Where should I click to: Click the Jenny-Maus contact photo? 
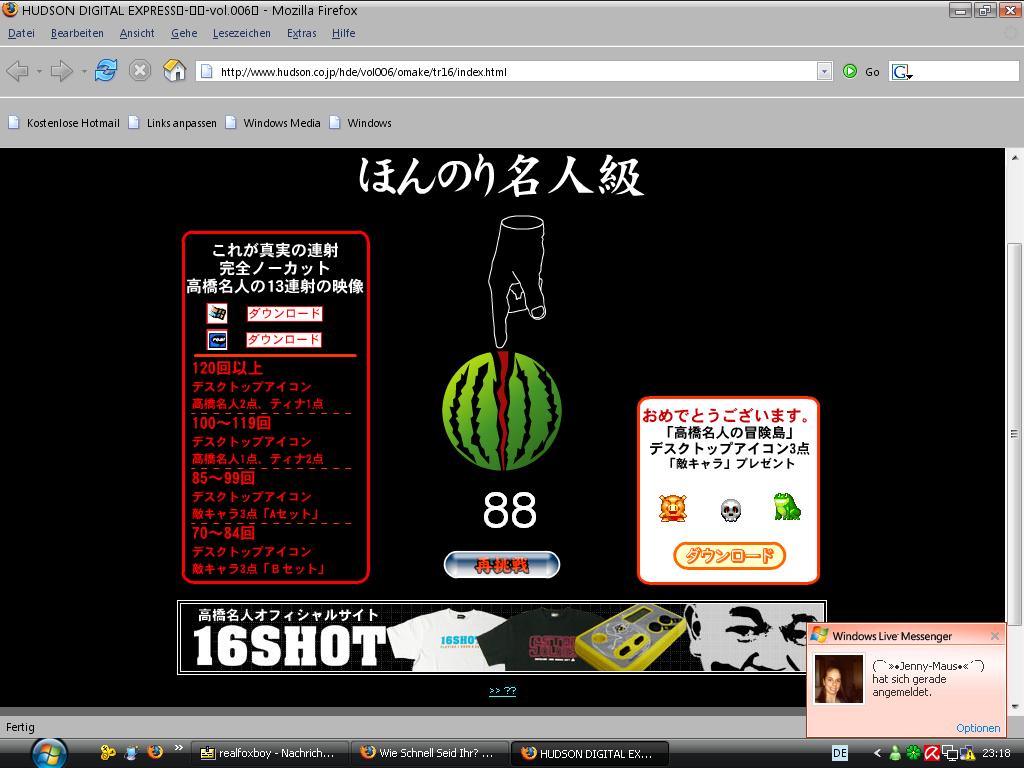coord(839,679)
